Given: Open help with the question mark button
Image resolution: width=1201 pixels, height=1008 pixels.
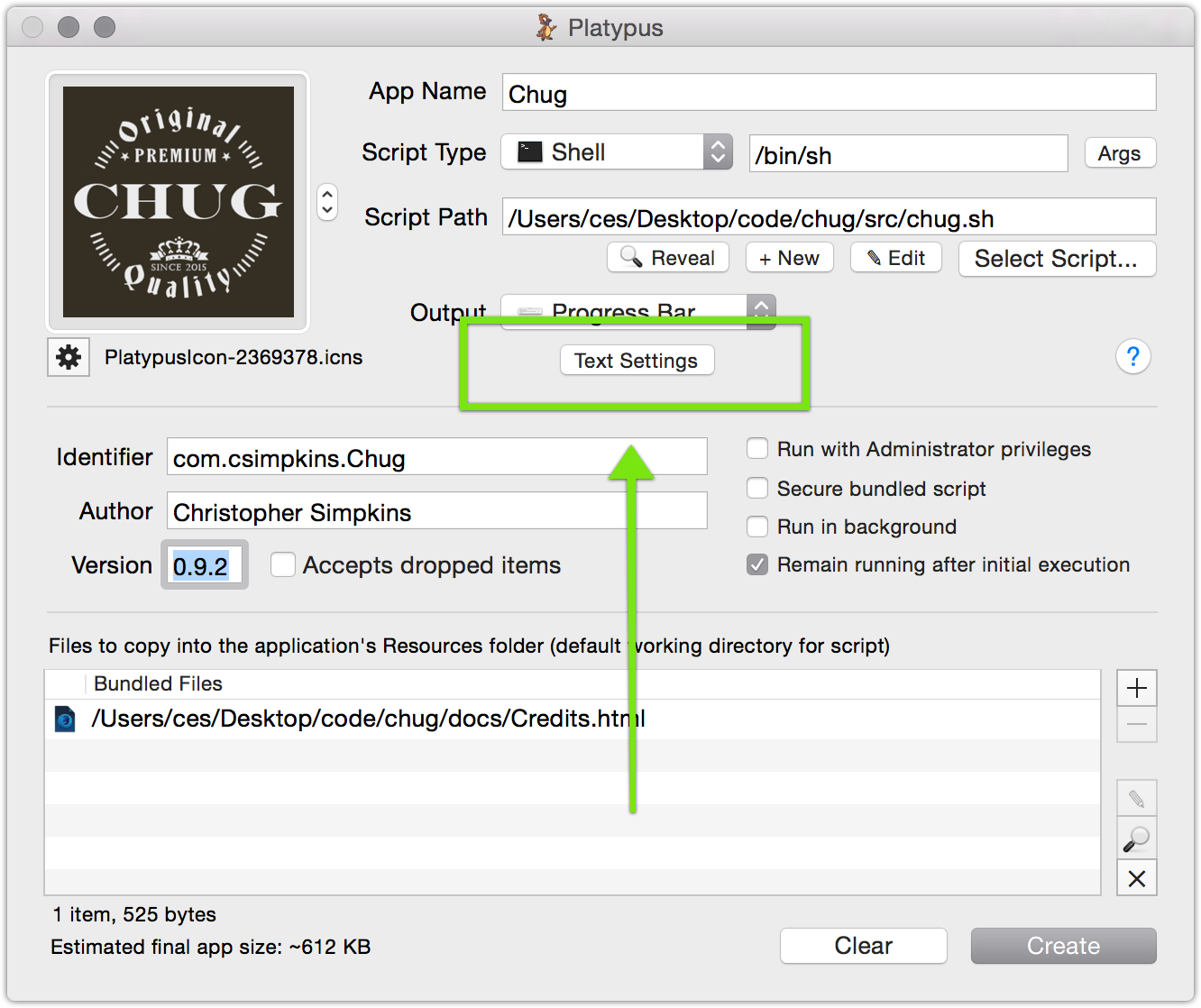Looking at the screenshot, I should tap(1132, 356).
